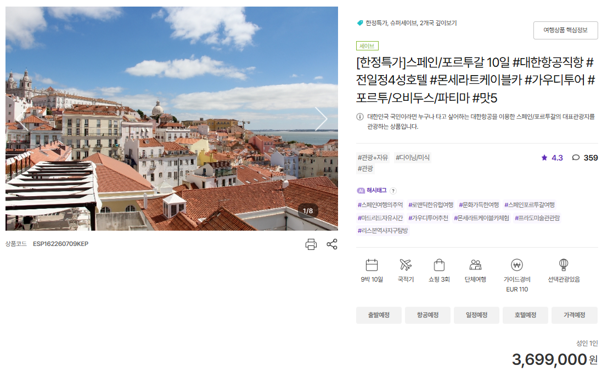Click the Lisbon rooftop main photo
Viewport: 602px width, 372px height.
tap(172, 119)
